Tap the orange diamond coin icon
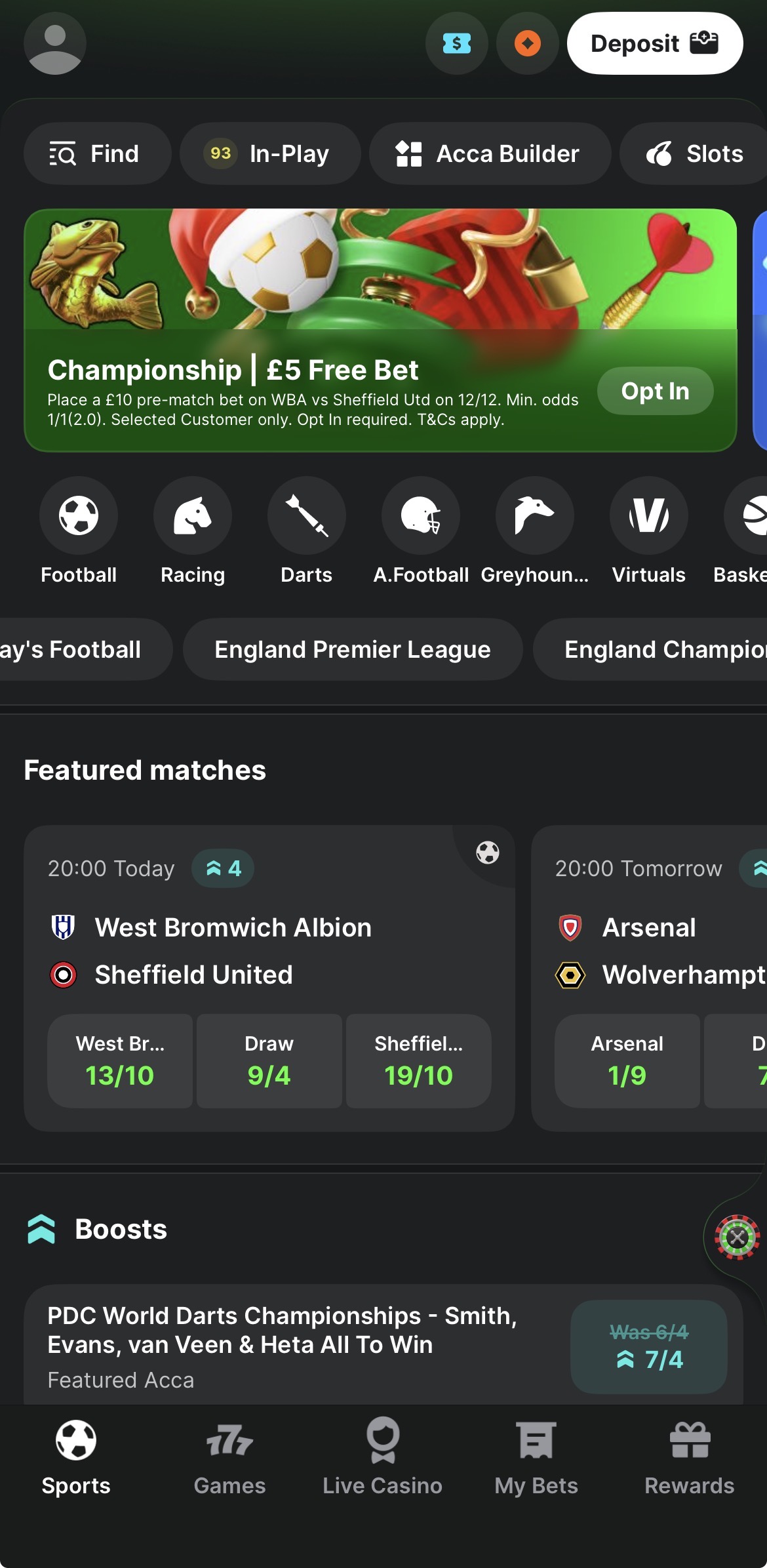Image resolution: width=767 pixels, height=1568 pixels. pos(527,44)
